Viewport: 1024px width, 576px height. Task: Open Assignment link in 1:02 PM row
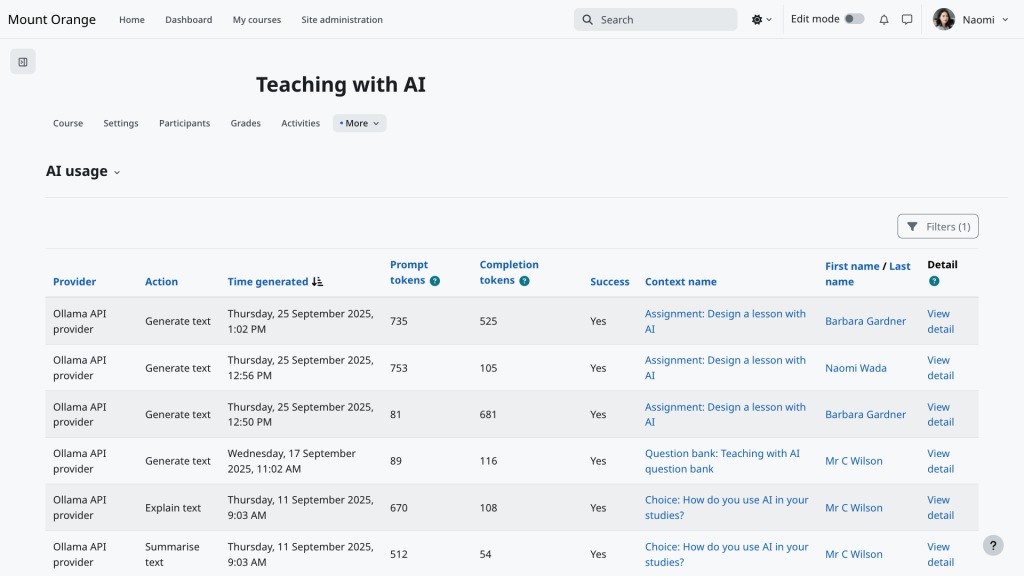725,321
